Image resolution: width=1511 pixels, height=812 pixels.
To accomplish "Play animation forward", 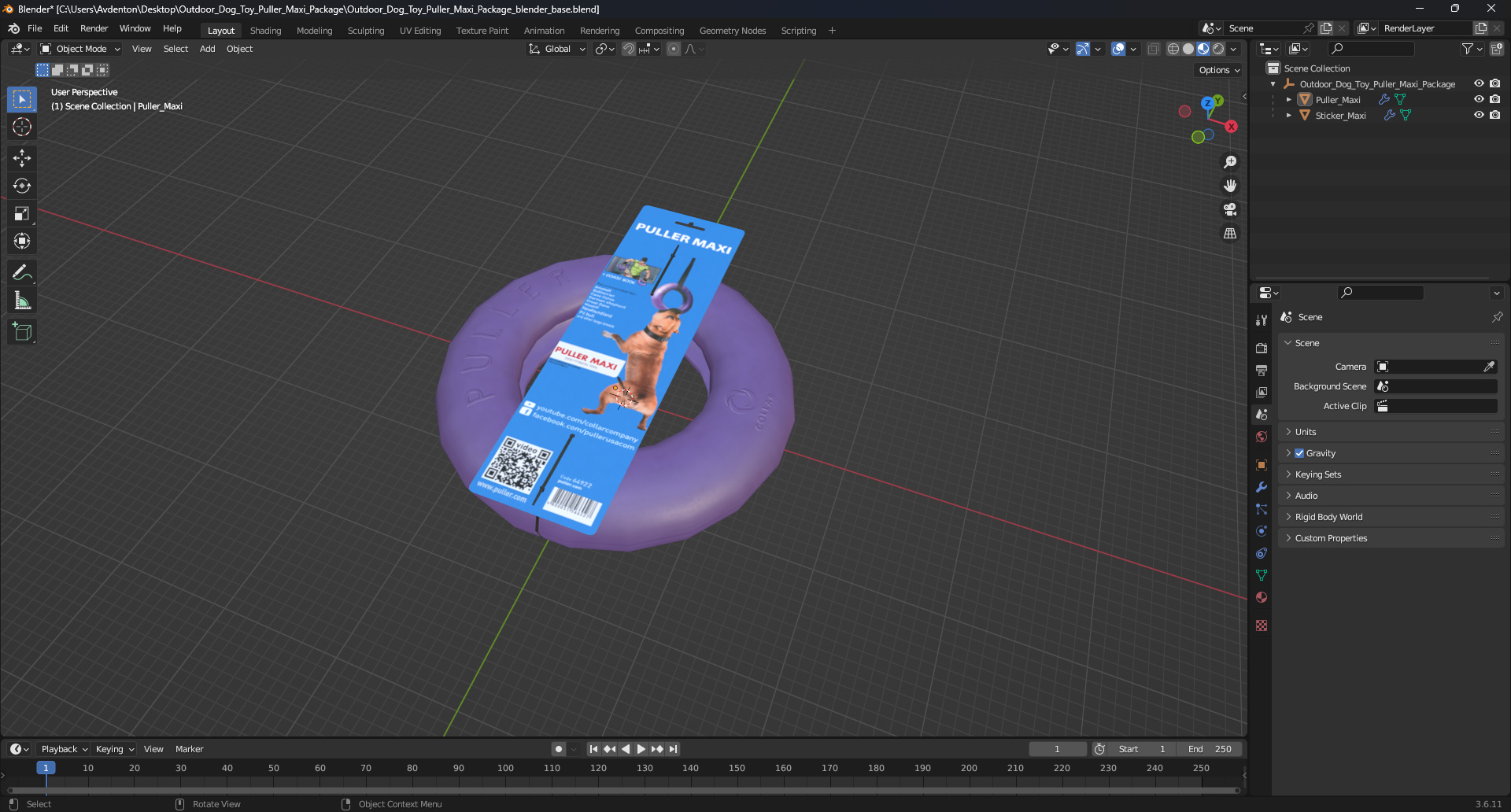I will (641, 749).
